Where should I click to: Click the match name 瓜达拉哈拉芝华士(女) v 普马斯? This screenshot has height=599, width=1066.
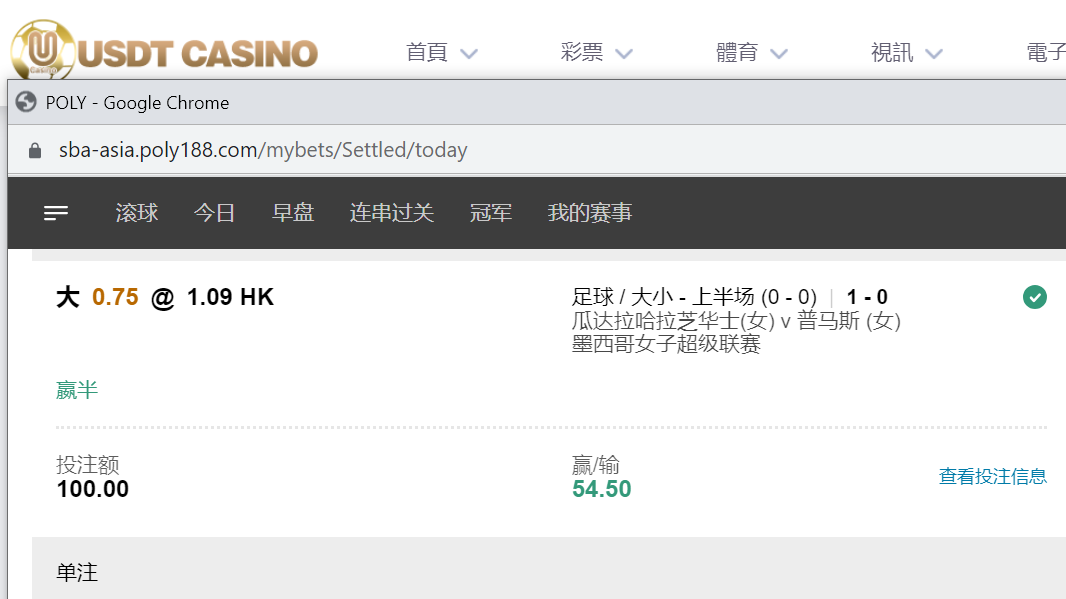click(x=736, y=320)
